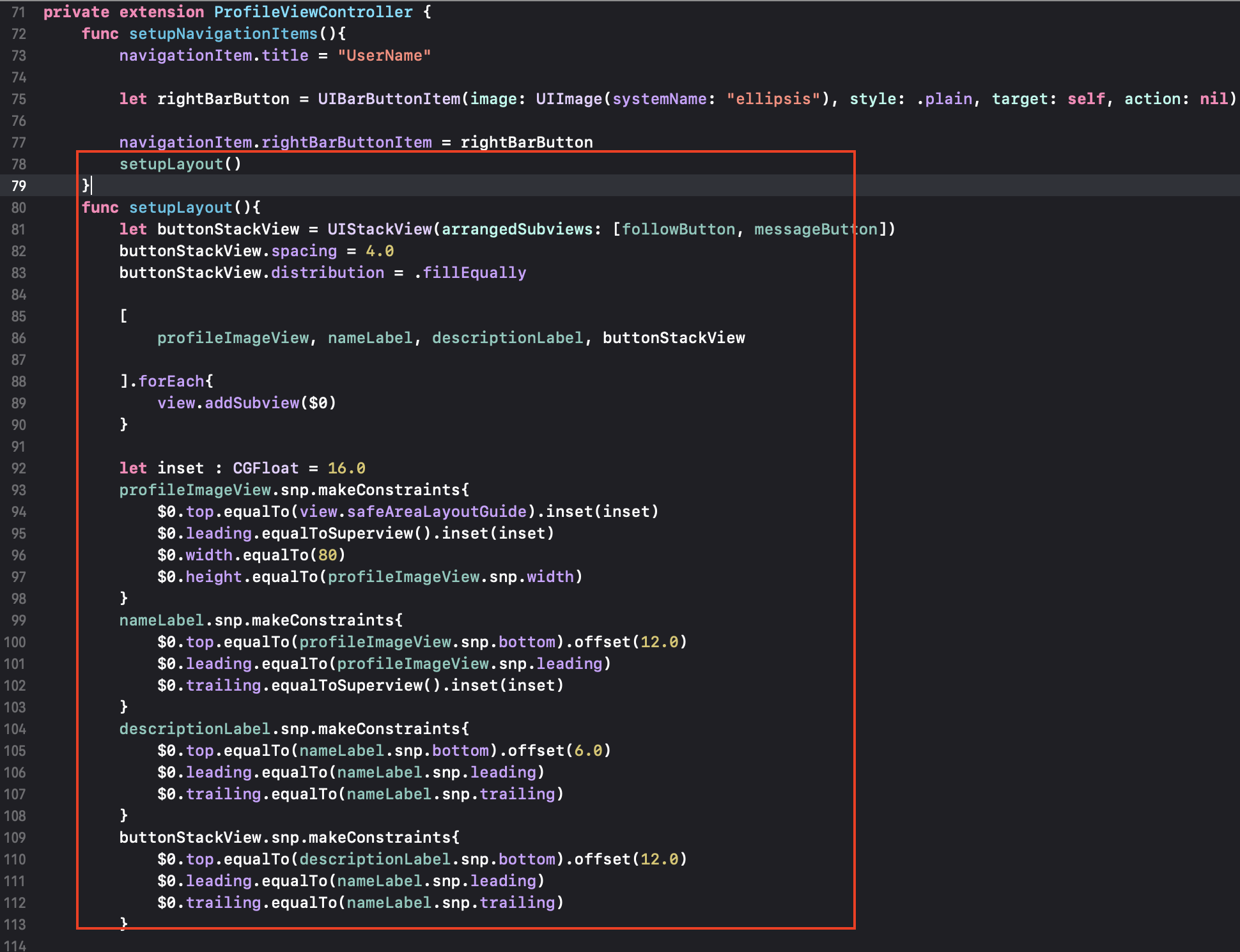Click line number 79 in the gutter
1240x952 pixels.
click(x=19, y=186)
